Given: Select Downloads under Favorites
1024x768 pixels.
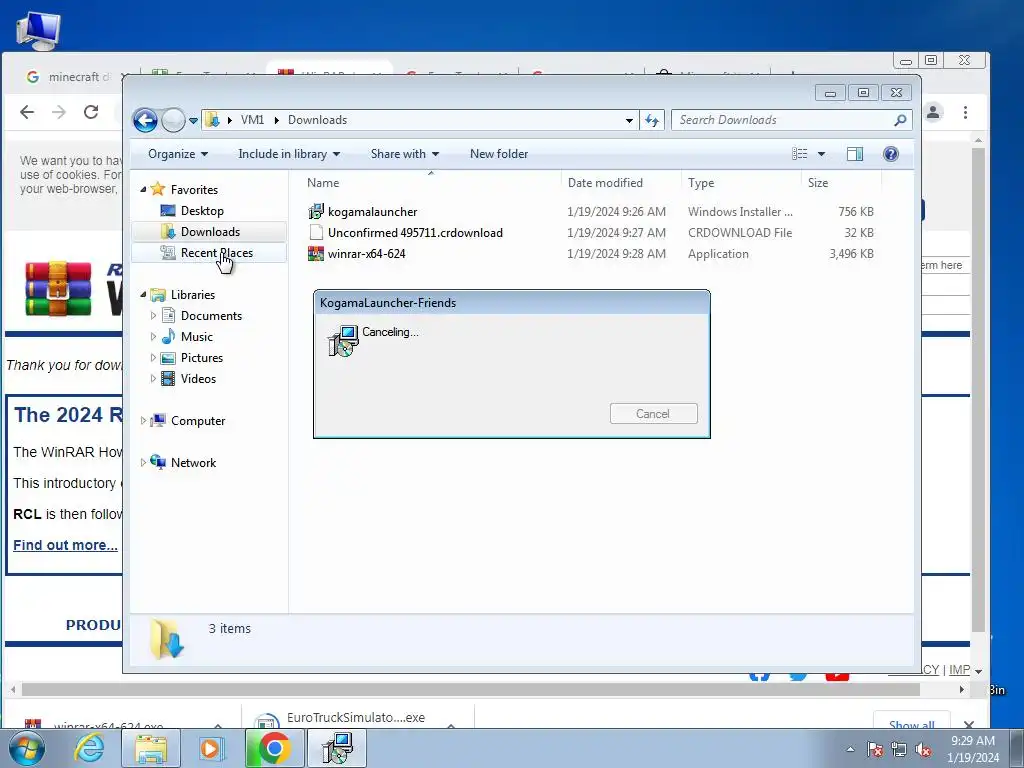Looking at the screenshot, I should (x=210, y=232).
